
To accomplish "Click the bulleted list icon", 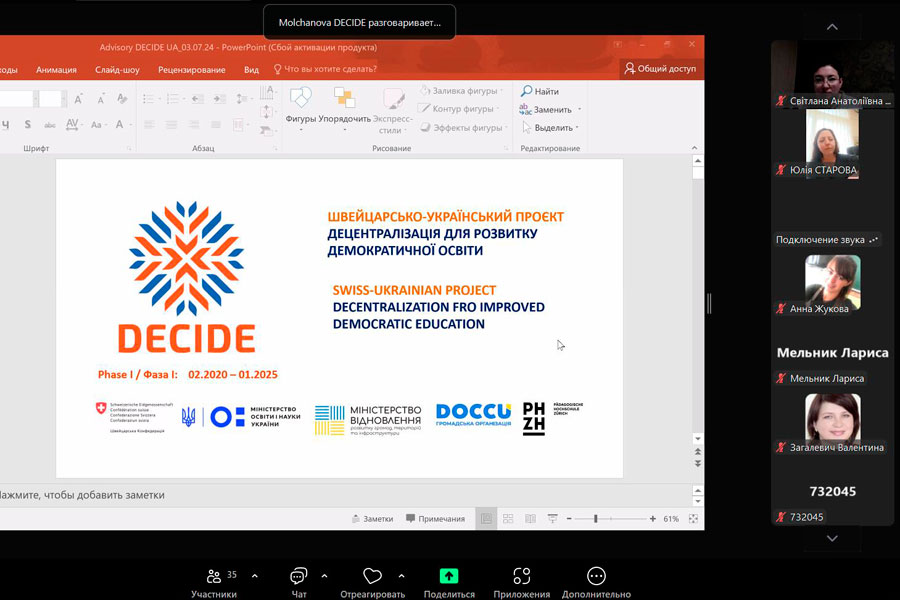I will coord(150,99).
